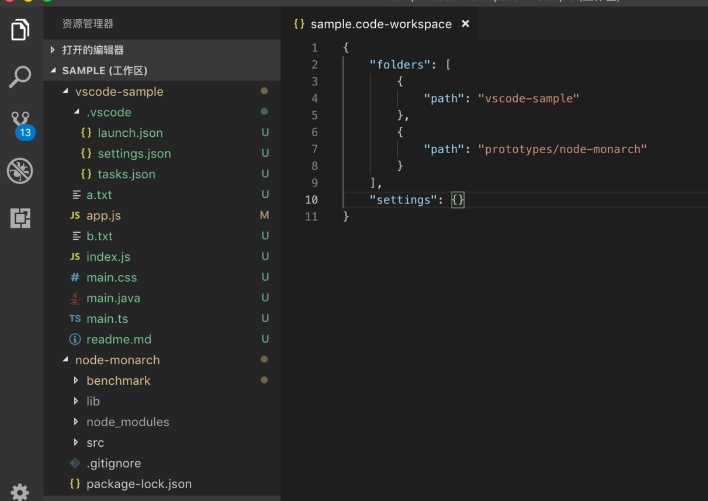Click the JSON icon beside tasks.json
The height and width of the screenshot is (501, 708).
point(86,174)
